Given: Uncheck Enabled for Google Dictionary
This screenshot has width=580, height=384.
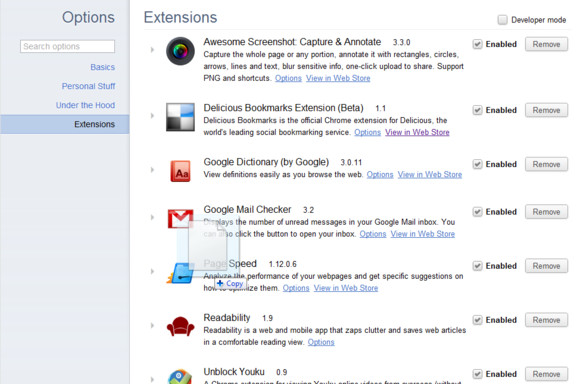Looking at the screenshot, I should [477, 164].
